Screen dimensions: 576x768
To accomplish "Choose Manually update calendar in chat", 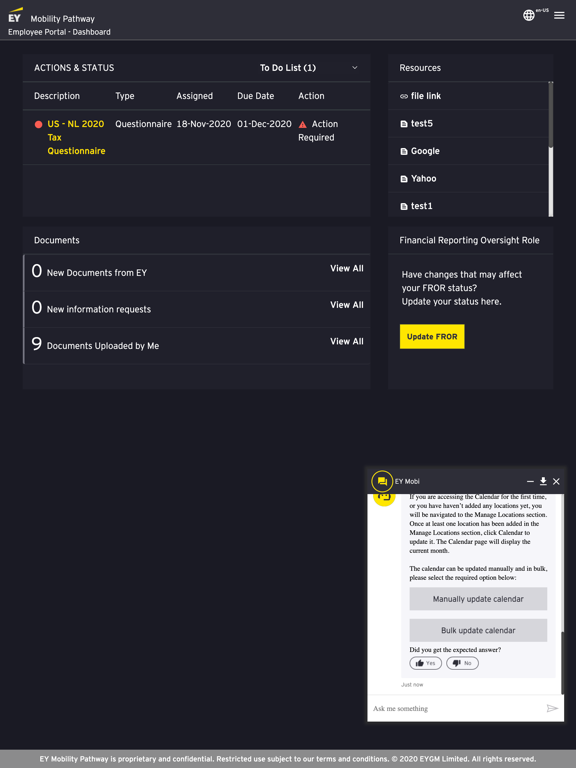I will coord(478,599).
